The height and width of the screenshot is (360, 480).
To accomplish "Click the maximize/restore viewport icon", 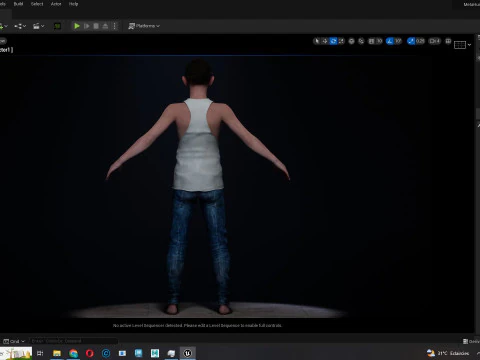I will pyautogui.click(x=448, y=41).
